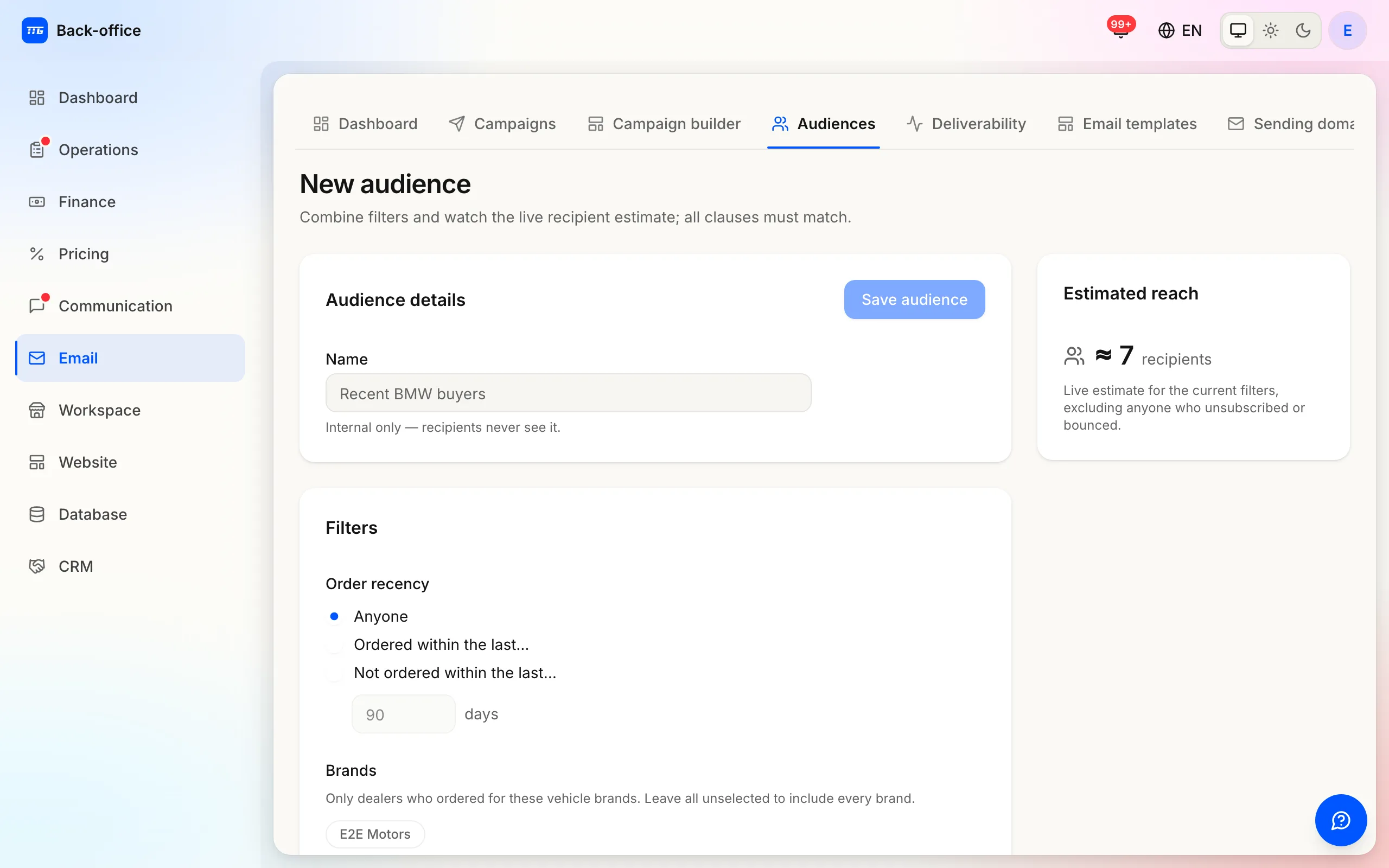Switch to the email Dashboard tab

(365, 124)
